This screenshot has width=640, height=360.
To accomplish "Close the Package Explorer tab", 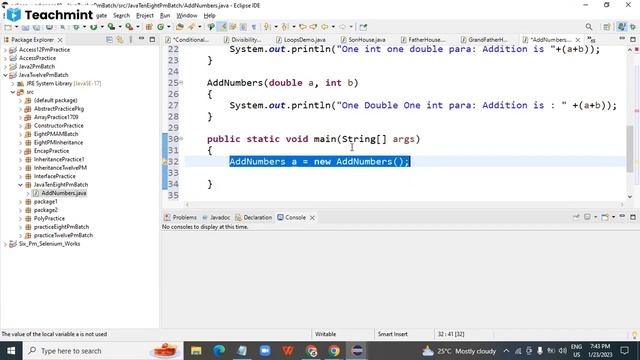I will tap(60, 40).
